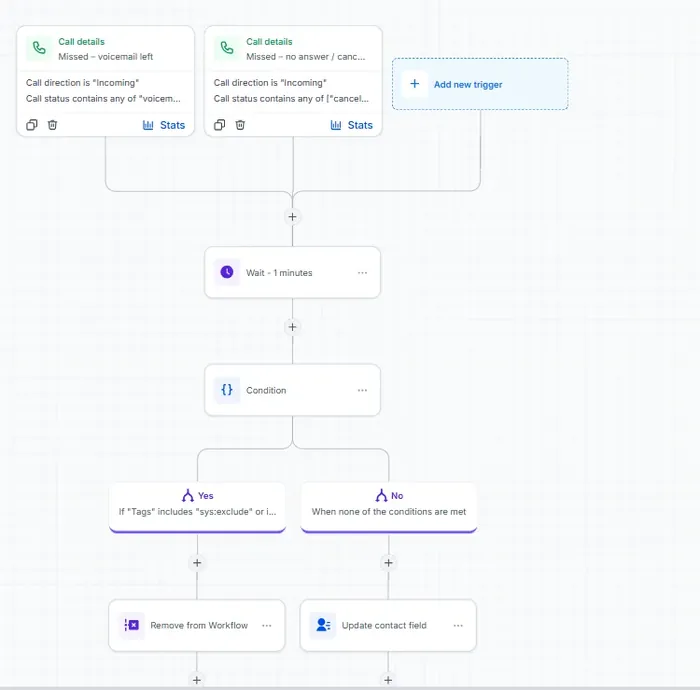Click phone icon on no answer trigger
700x690 pixels.
tap(227, 48)
